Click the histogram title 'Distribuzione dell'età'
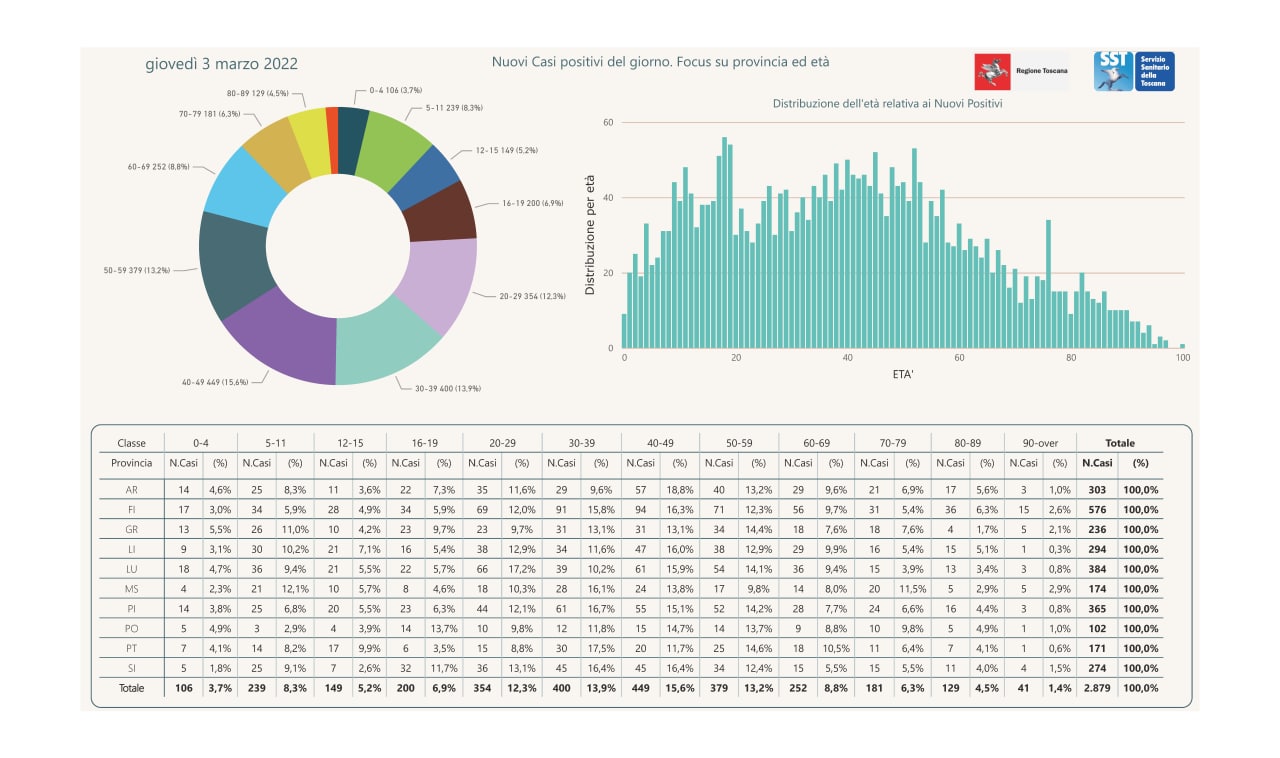Screen dimensions: 1280x758 pos(887,103)
